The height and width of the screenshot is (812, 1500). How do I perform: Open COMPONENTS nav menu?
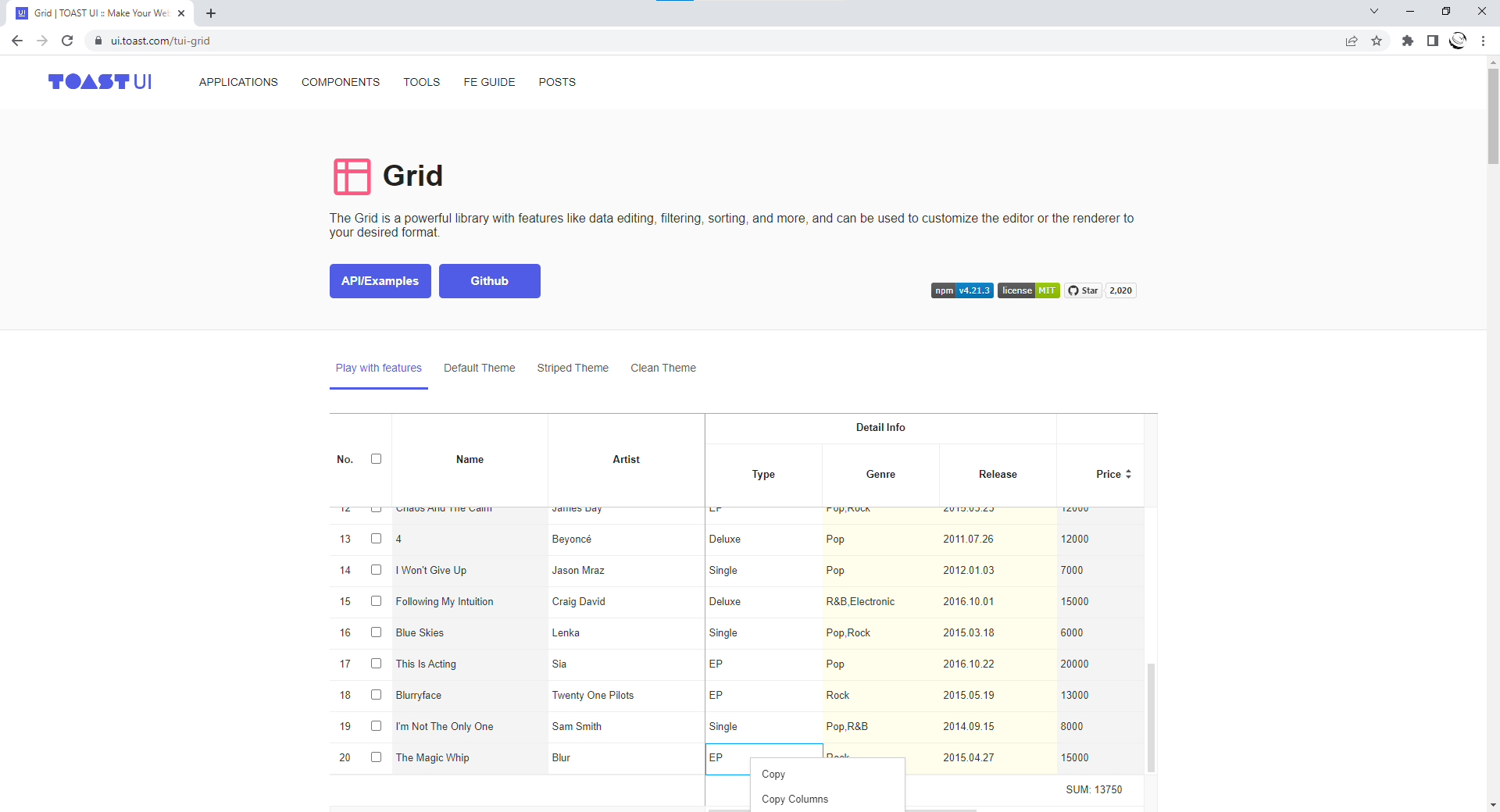(x=341, y=82)
